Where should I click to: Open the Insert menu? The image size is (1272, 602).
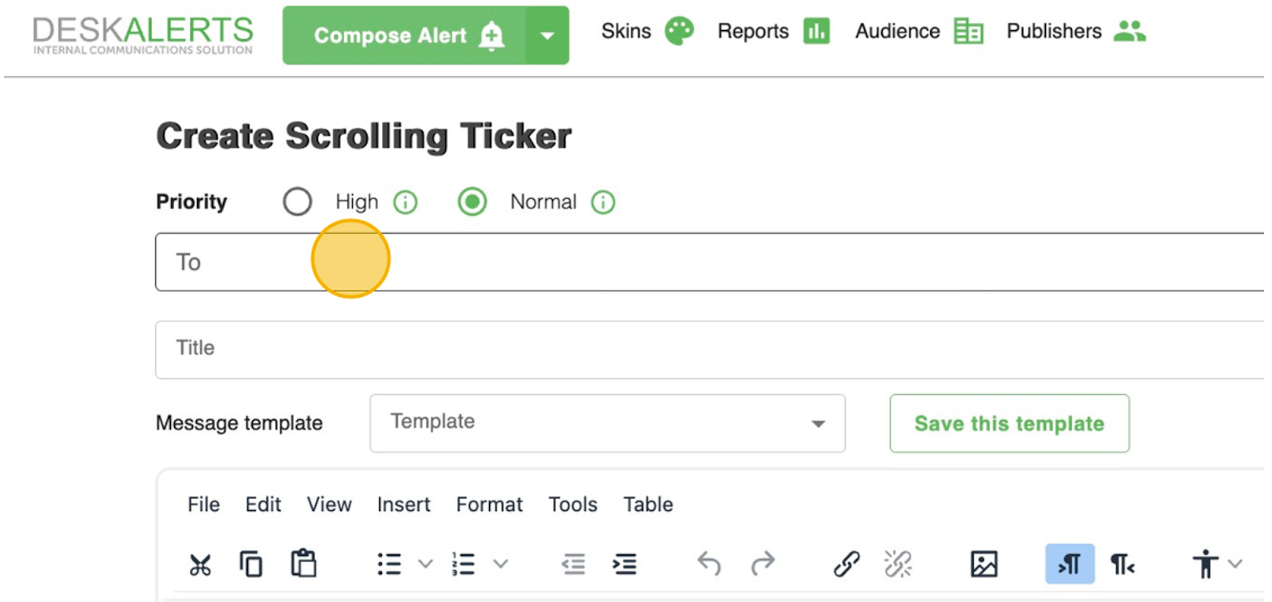point(403,505)
